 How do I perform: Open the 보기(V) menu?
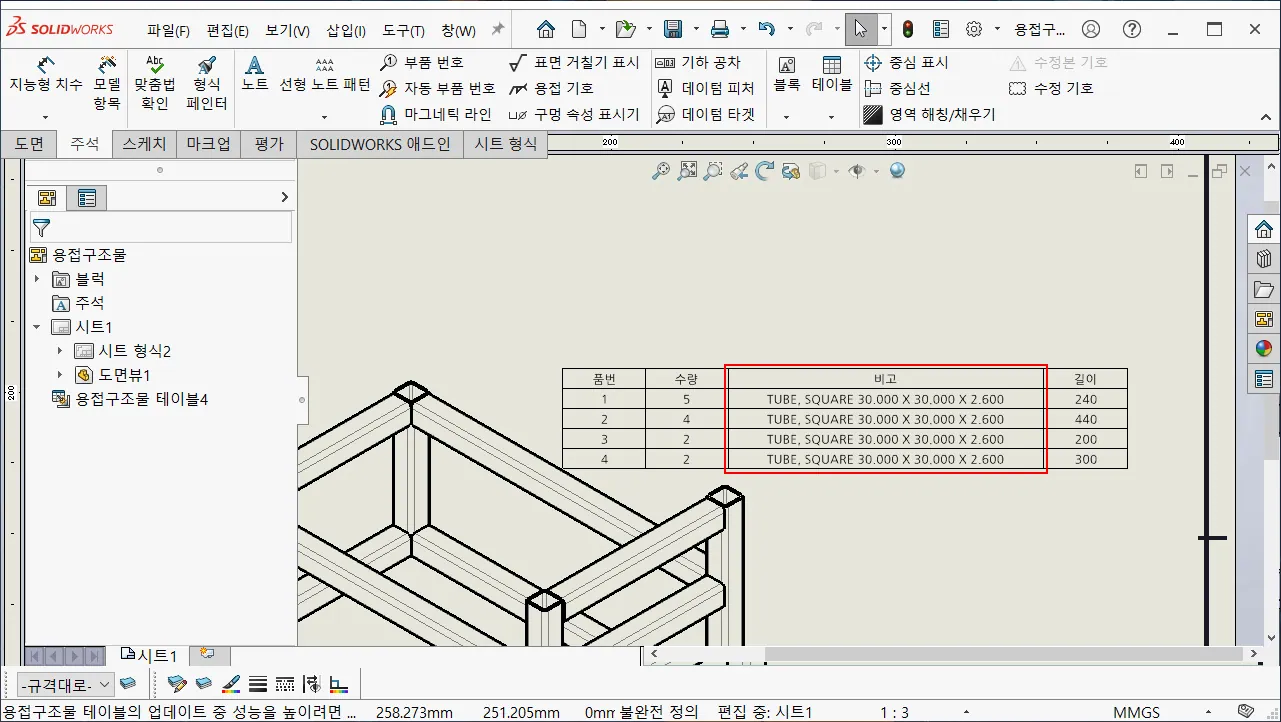[x=288, y=30]
